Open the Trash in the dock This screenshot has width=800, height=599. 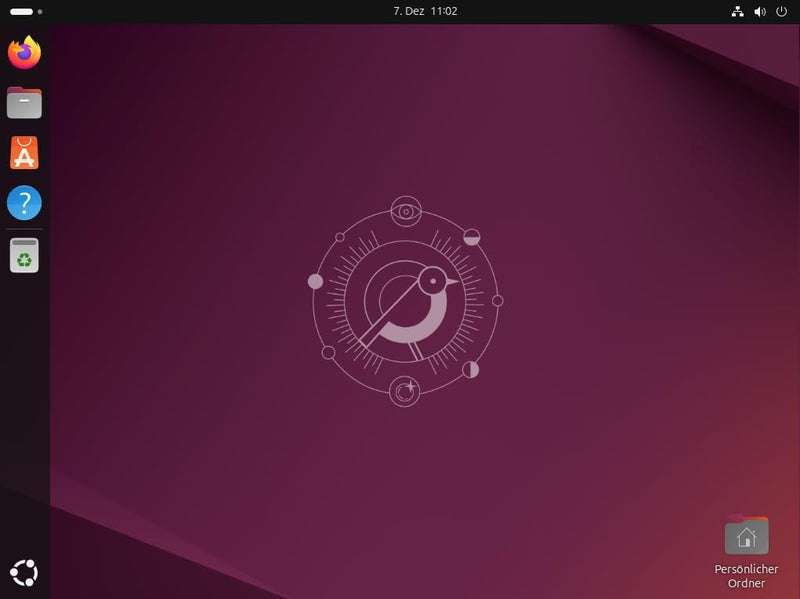pos(24,255)
